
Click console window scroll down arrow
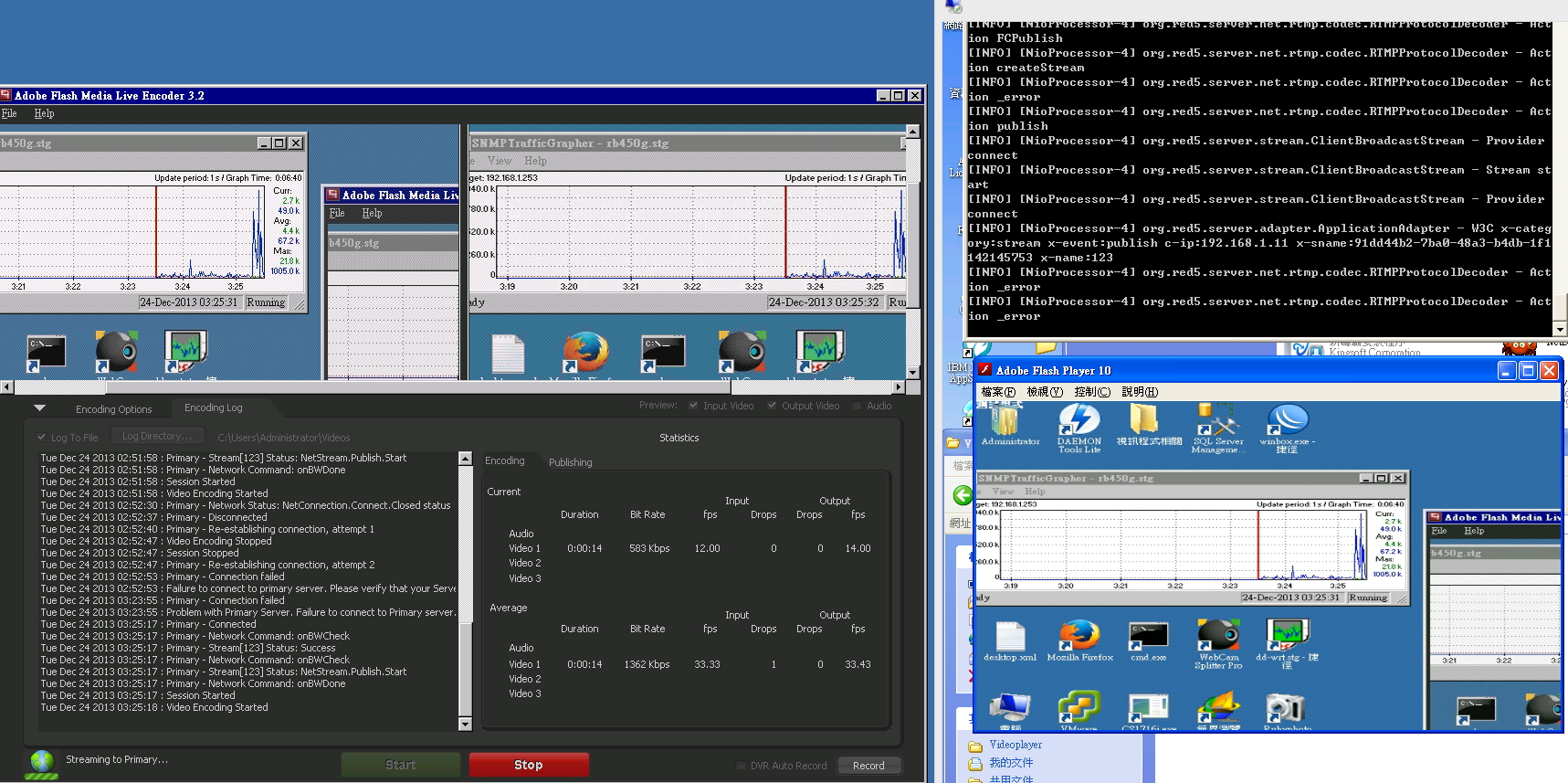[1560, 330]
